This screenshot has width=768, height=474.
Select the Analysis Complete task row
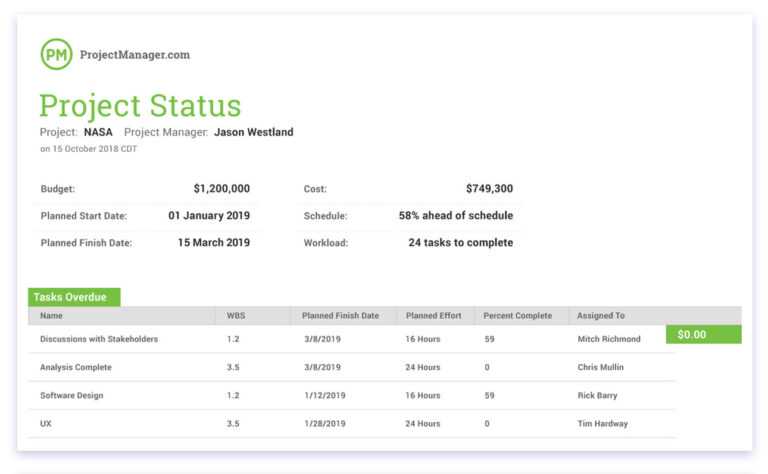76,367
